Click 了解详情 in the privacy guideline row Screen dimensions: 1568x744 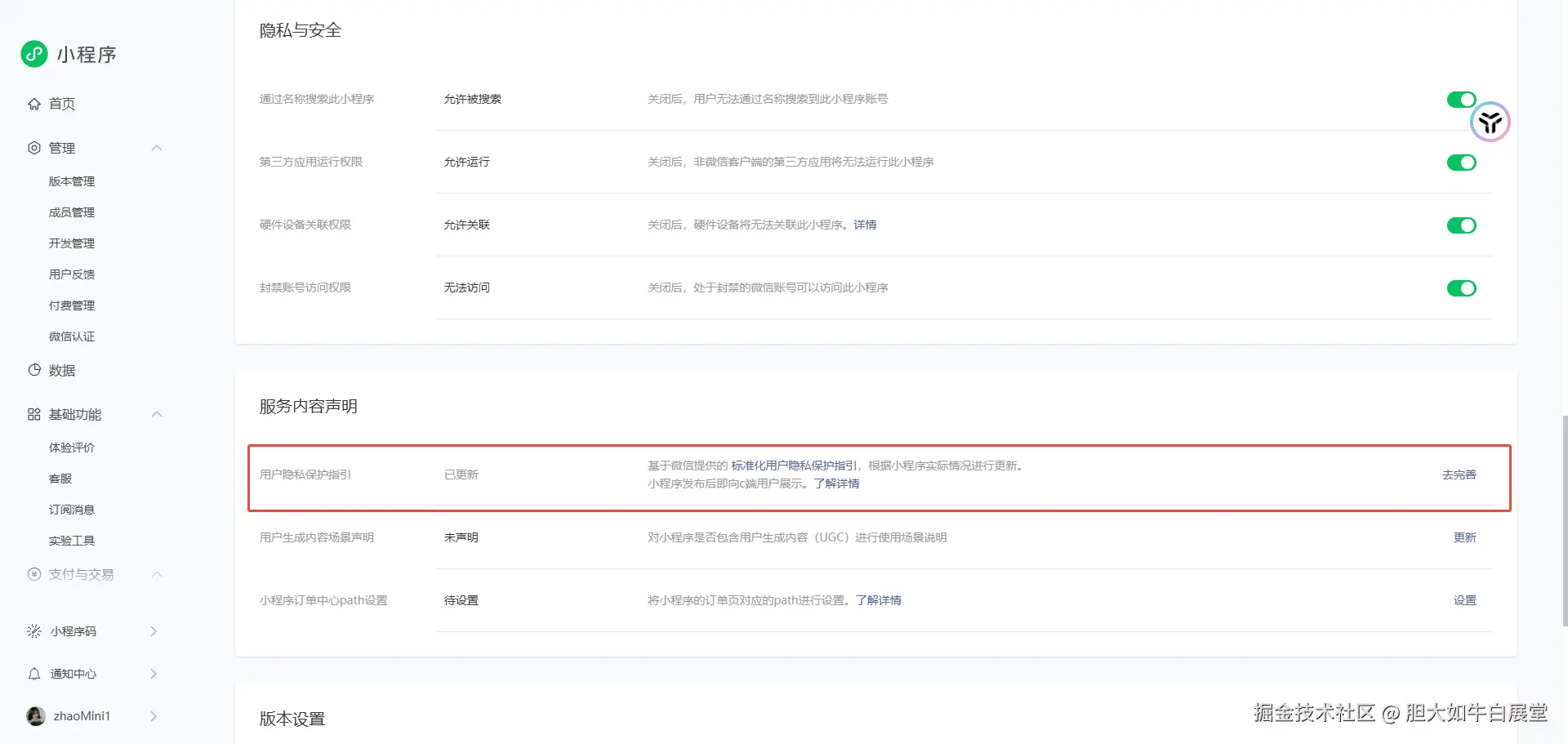tap(837, 483)
